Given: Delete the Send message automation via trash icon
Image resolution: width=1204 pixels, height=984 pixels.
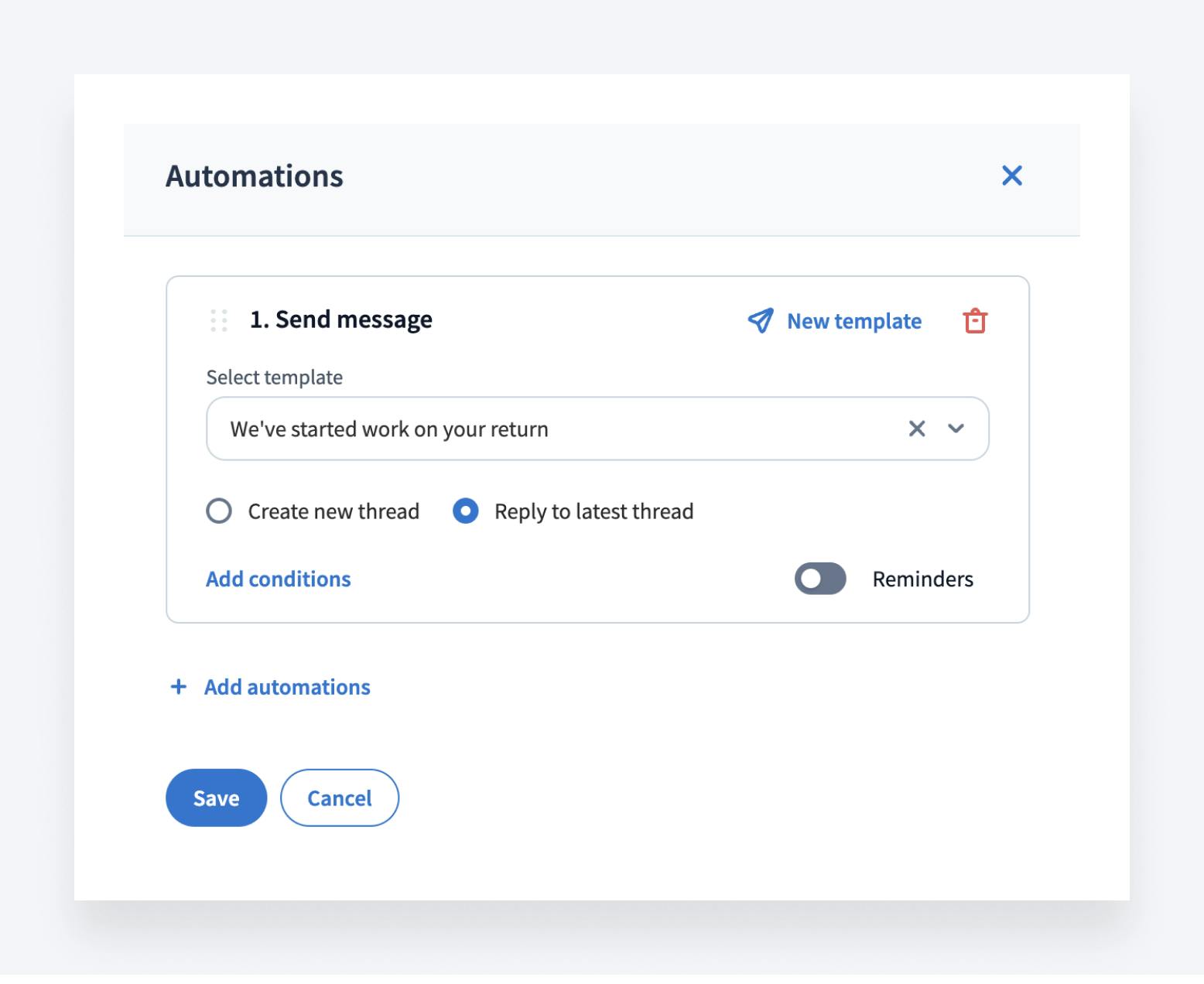Looking at the screenshot, I should pos(974,321).
